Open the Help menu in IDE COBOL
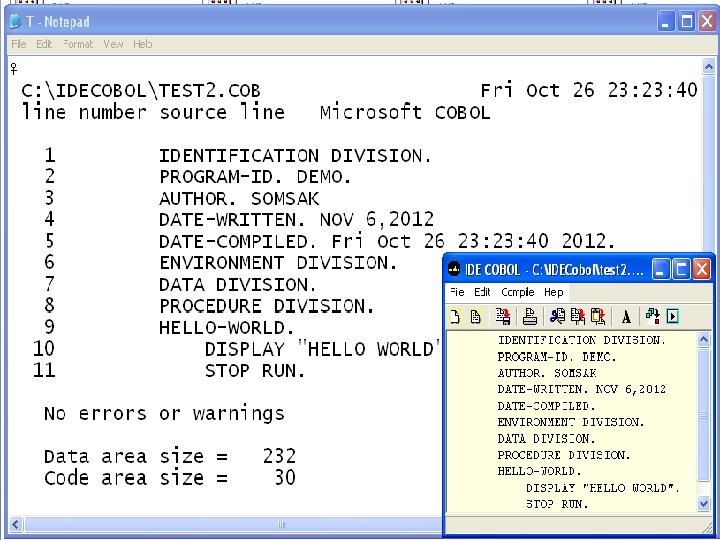This screenshot has width=720, height=540. (x=554, y=292)
